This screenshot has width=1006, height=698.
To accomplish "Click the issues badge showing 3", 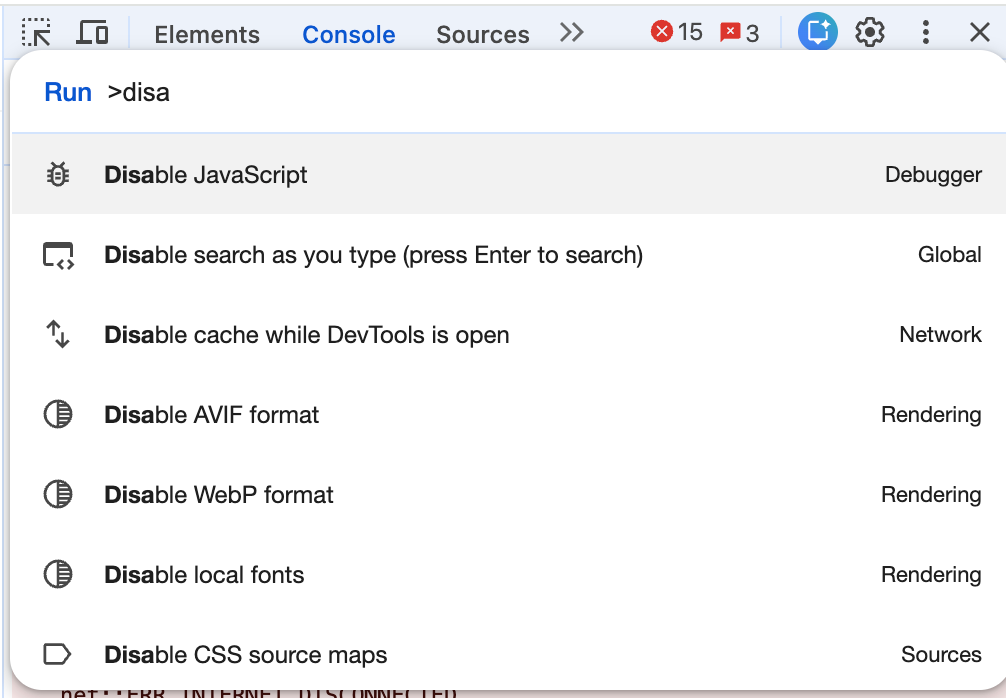I will click(739, 31).
